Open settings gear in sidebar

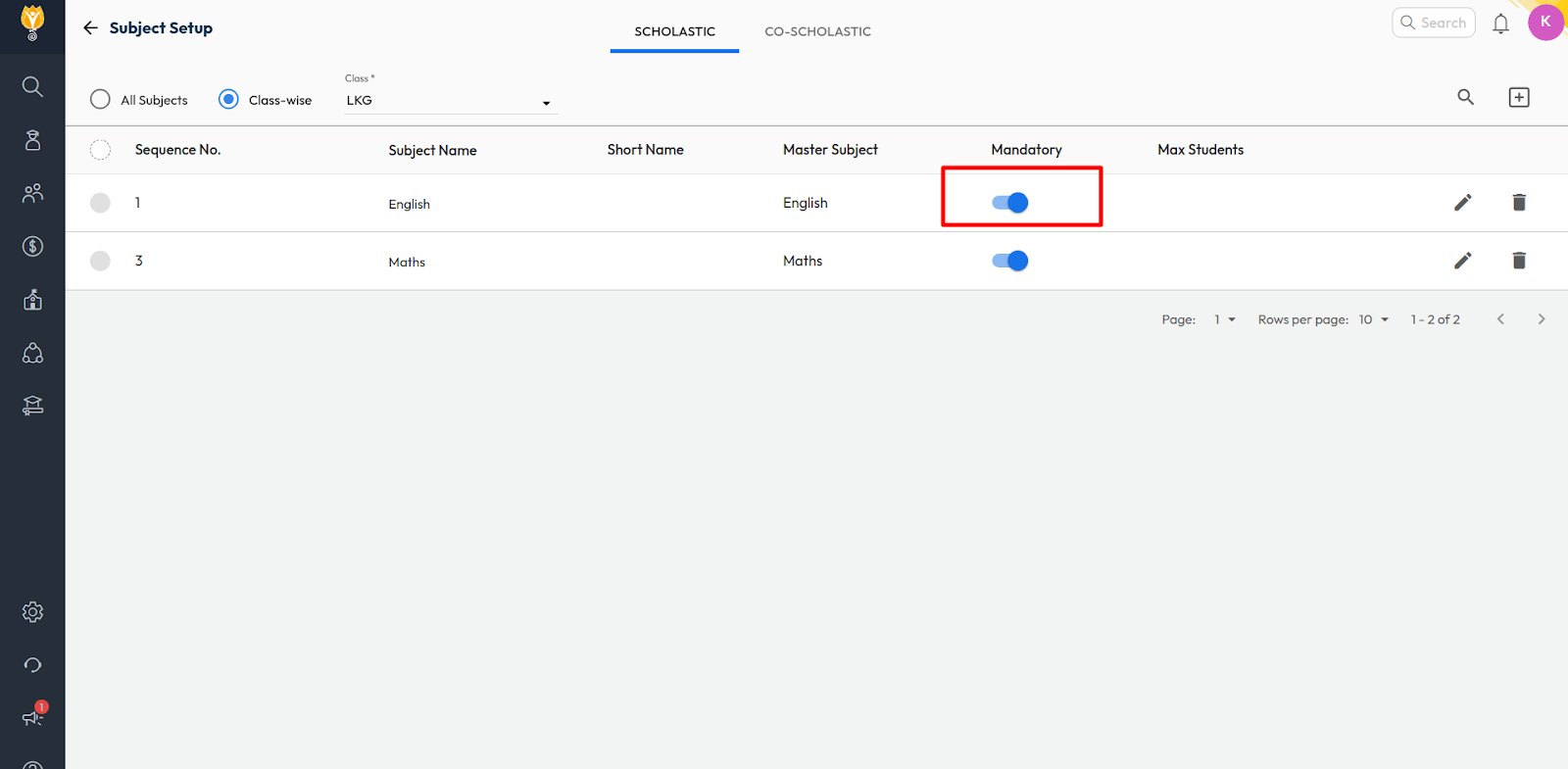(x=32, y=612)
